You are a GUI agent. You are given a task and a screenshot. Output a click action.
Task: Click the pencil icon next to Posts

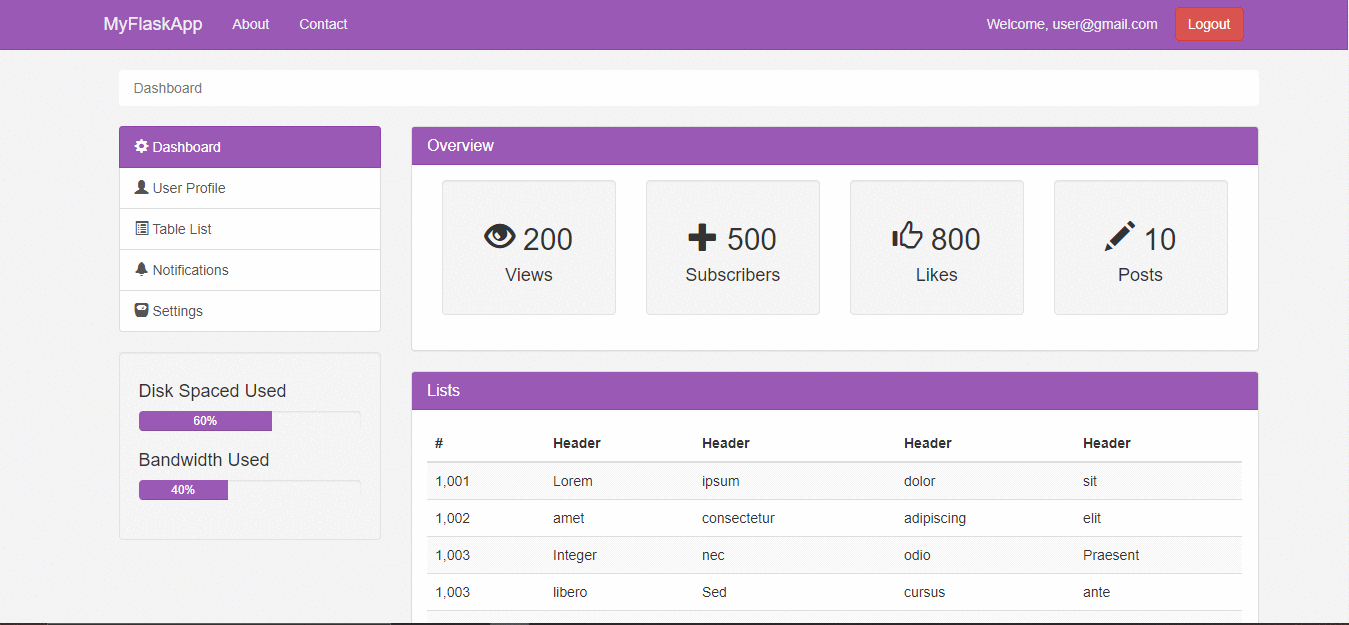point(1119,236)
